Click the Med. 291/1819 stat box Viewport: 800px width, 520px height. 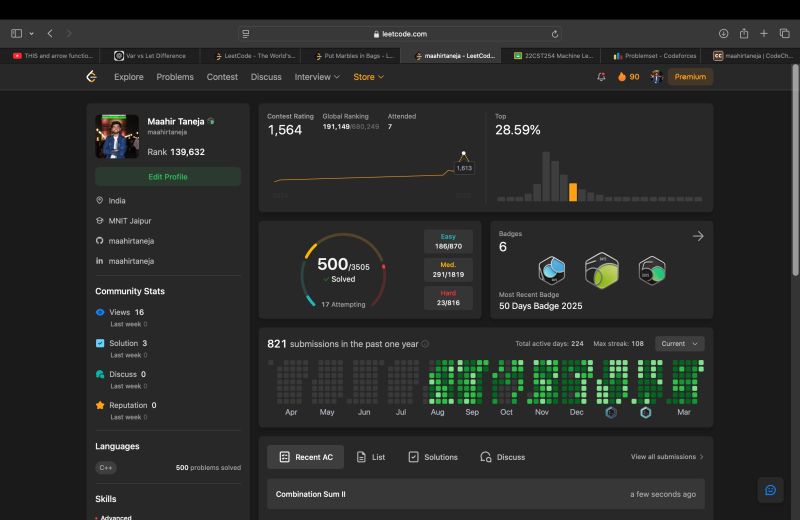(x=448, y=269)
